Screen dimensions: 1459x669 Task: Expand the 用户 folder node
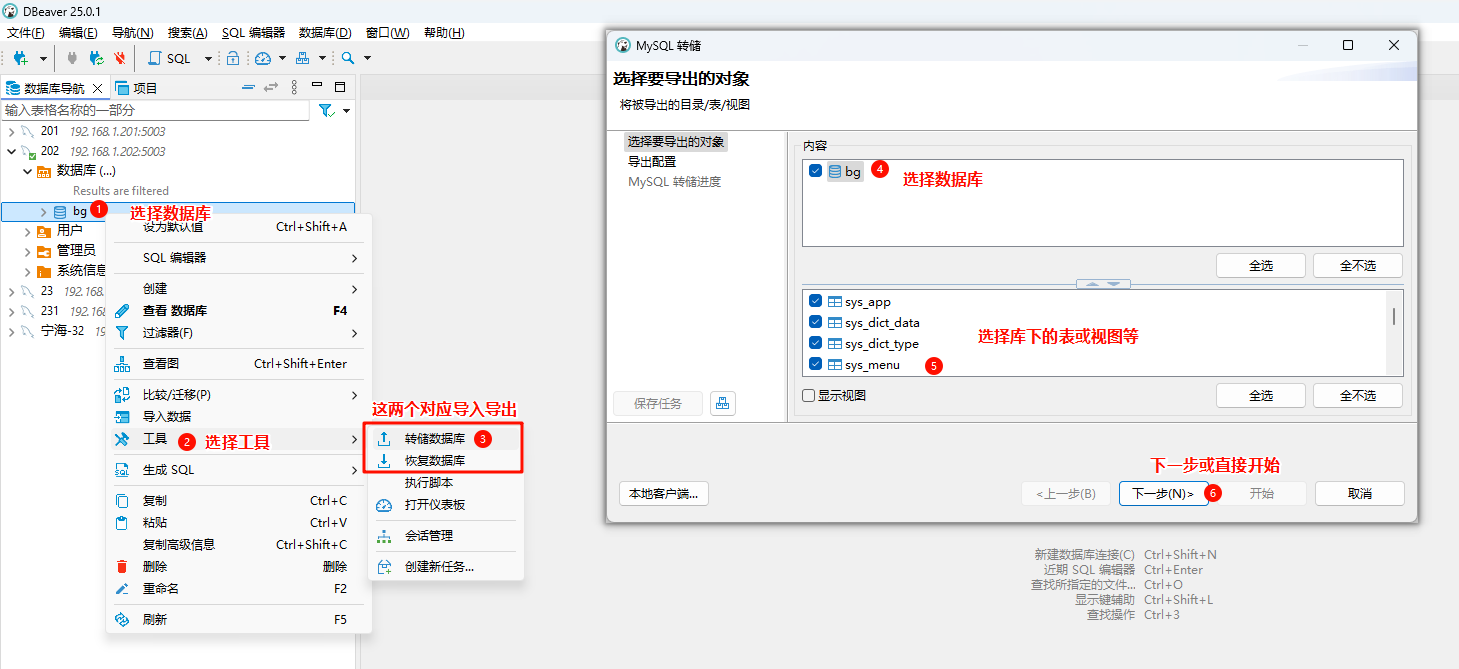(x=28, y=230)
